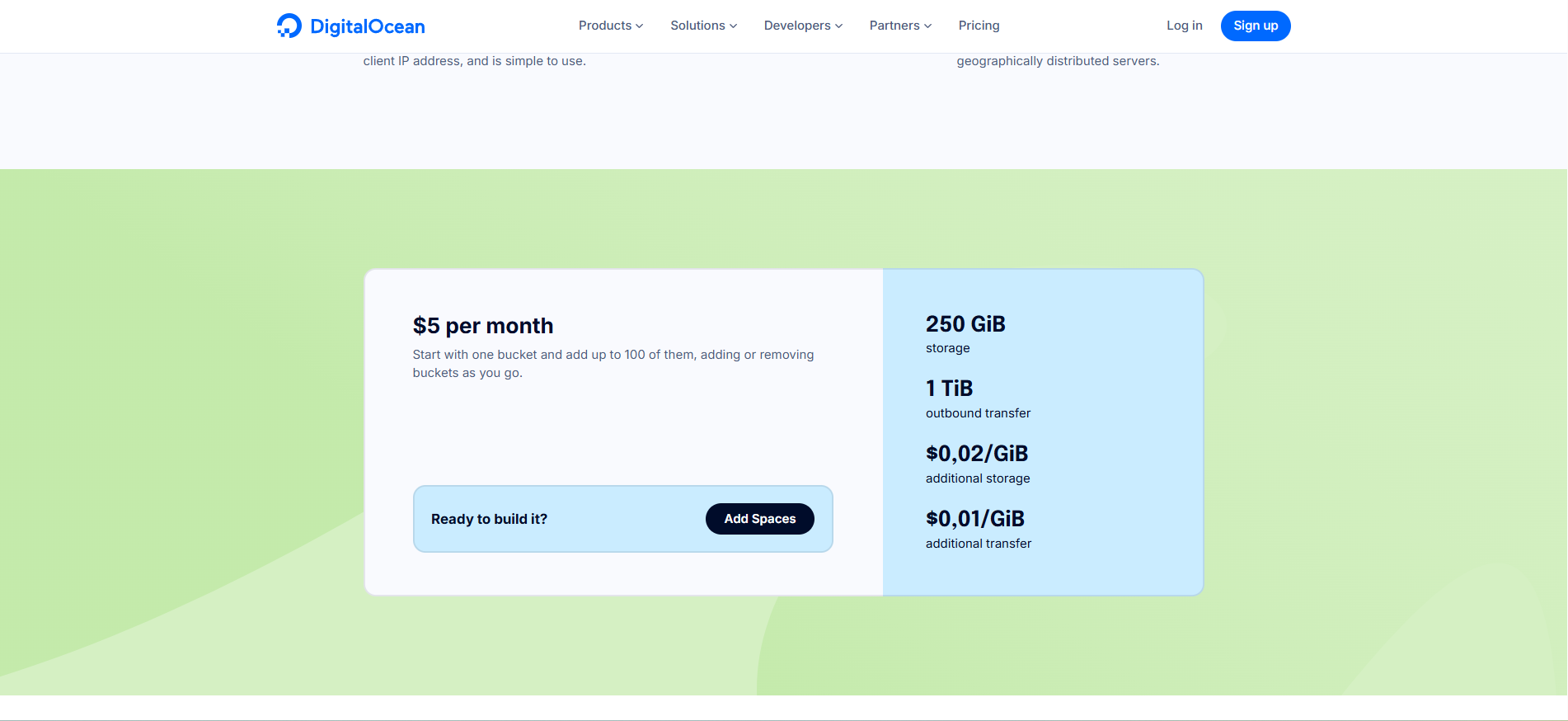Open the Solutions navigation menu
Viewport: 1568px width, 721px height.
[697, 26]
